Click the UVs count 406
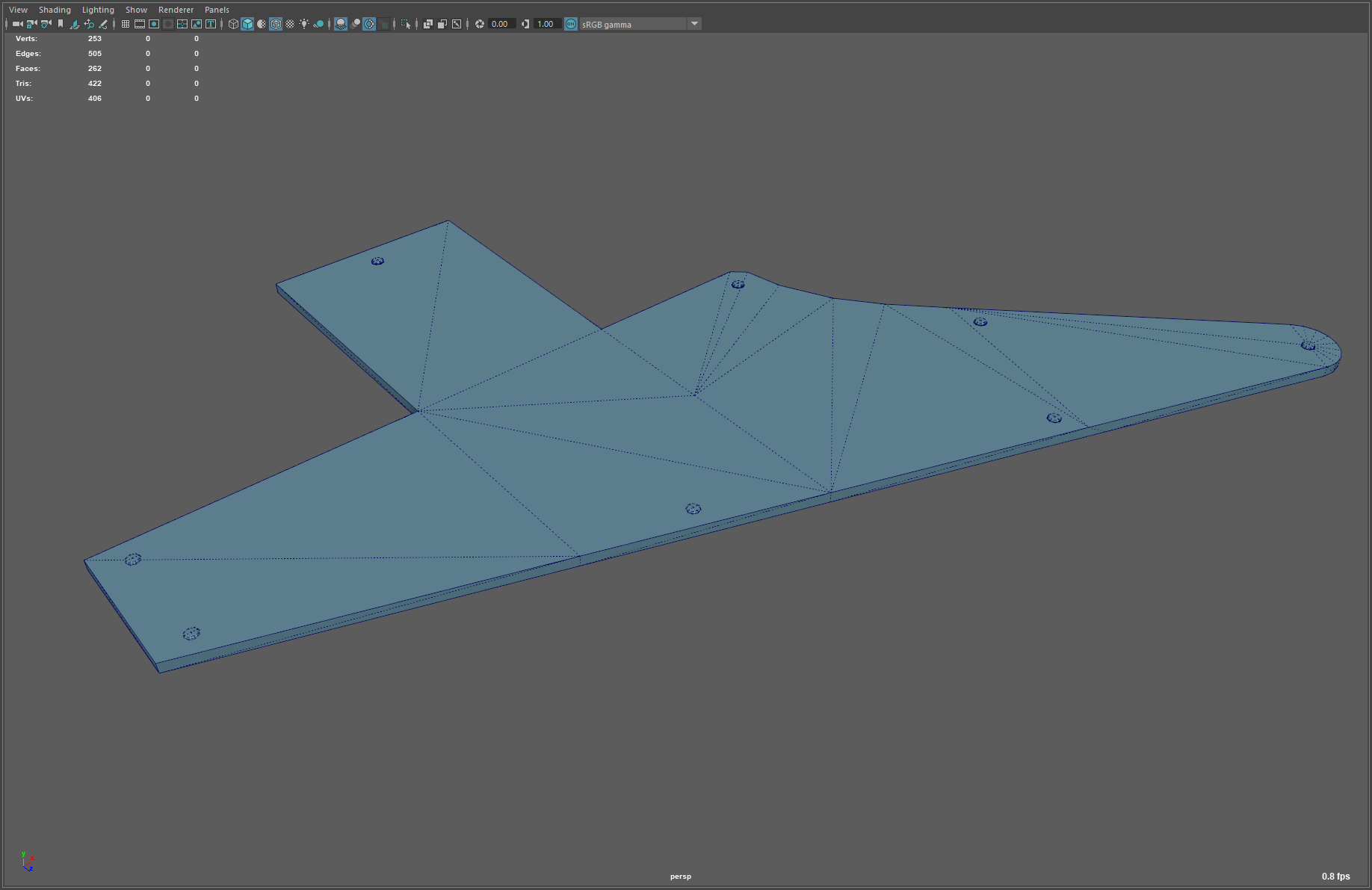This screenshot has width=1372, height=890. [95, 98]
